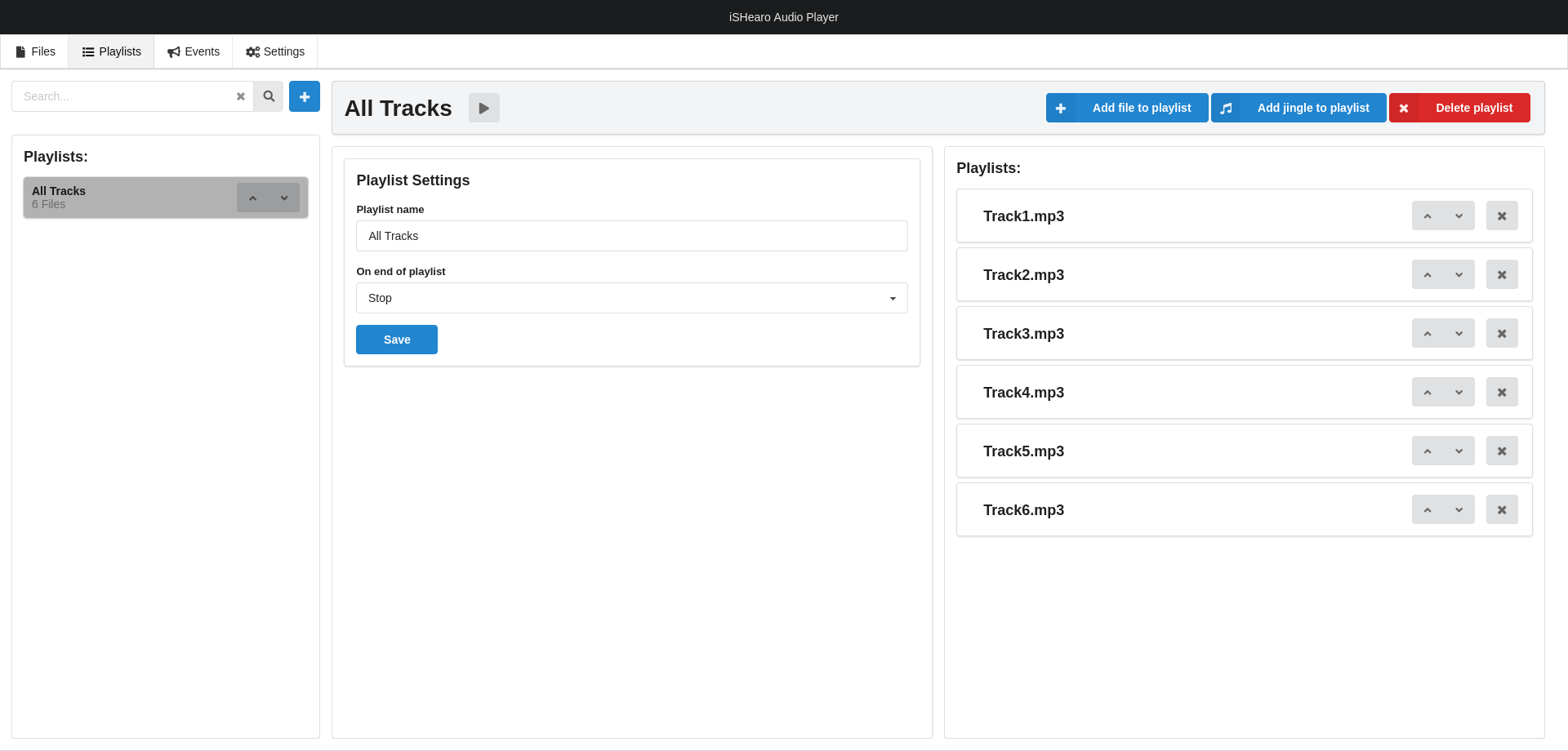
Task: Save the playlist settings
Action: click(x=397, y=340)
